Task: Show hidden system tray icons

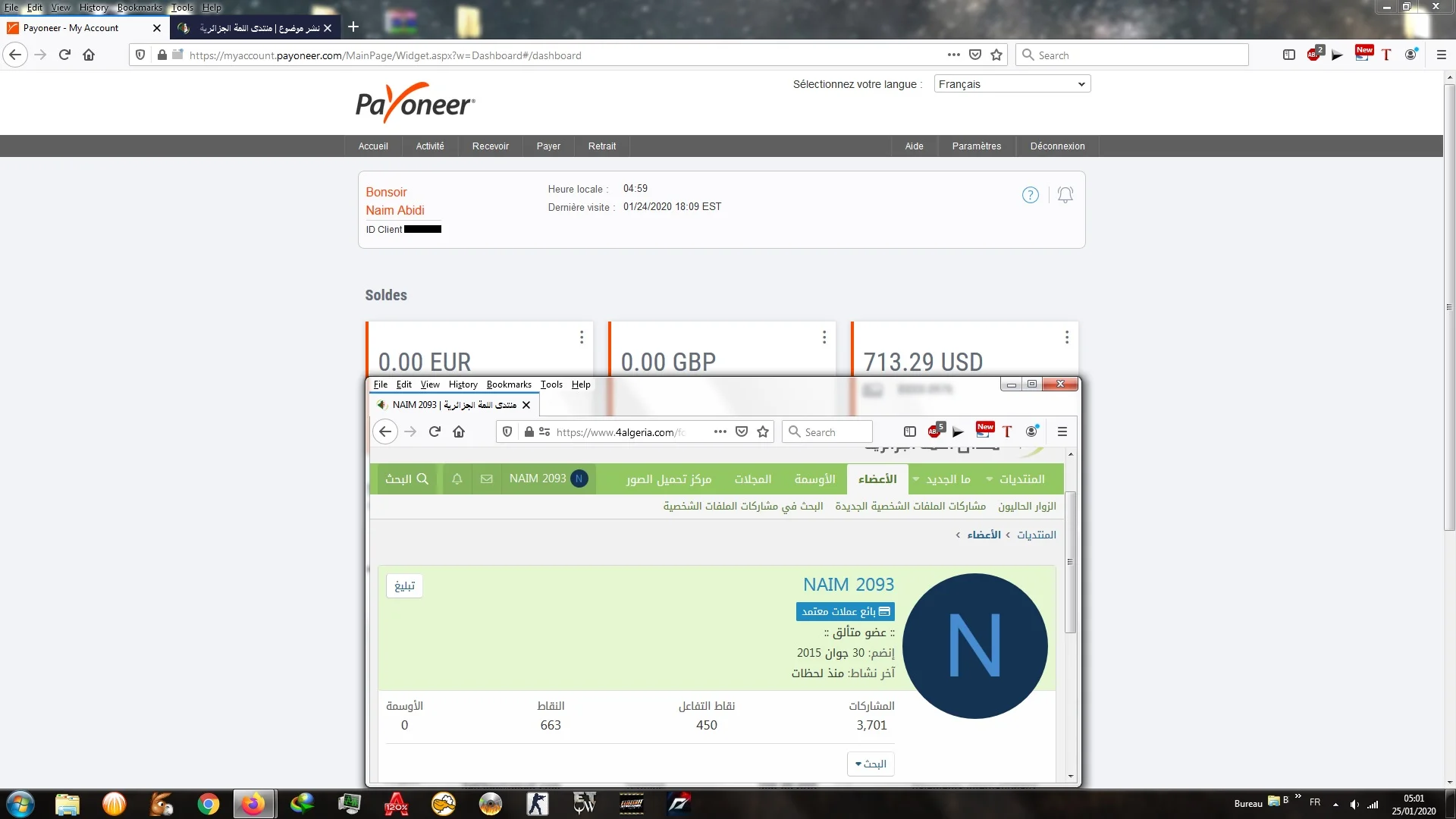Action: [x=1335, y=804]
